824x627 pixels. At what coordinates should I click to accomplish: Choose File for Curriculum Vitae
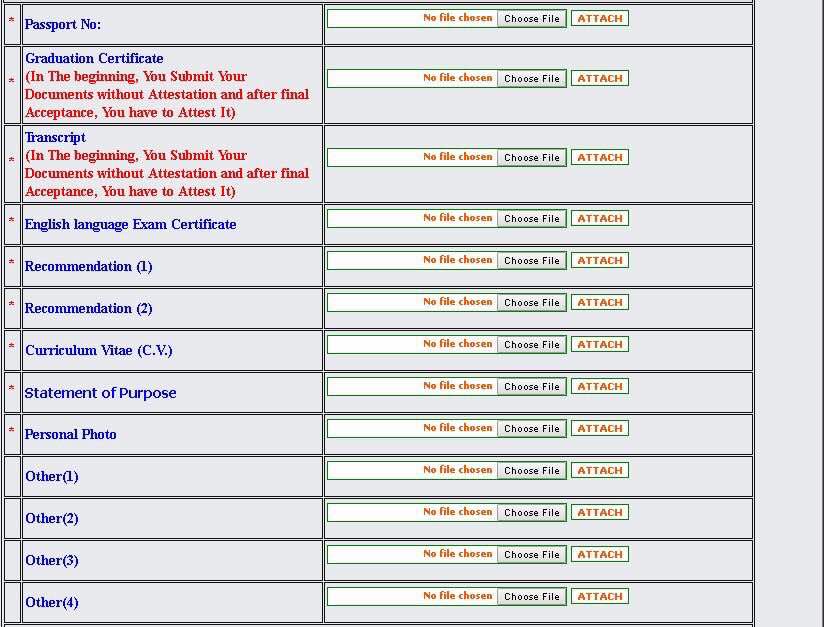point(531,344)
